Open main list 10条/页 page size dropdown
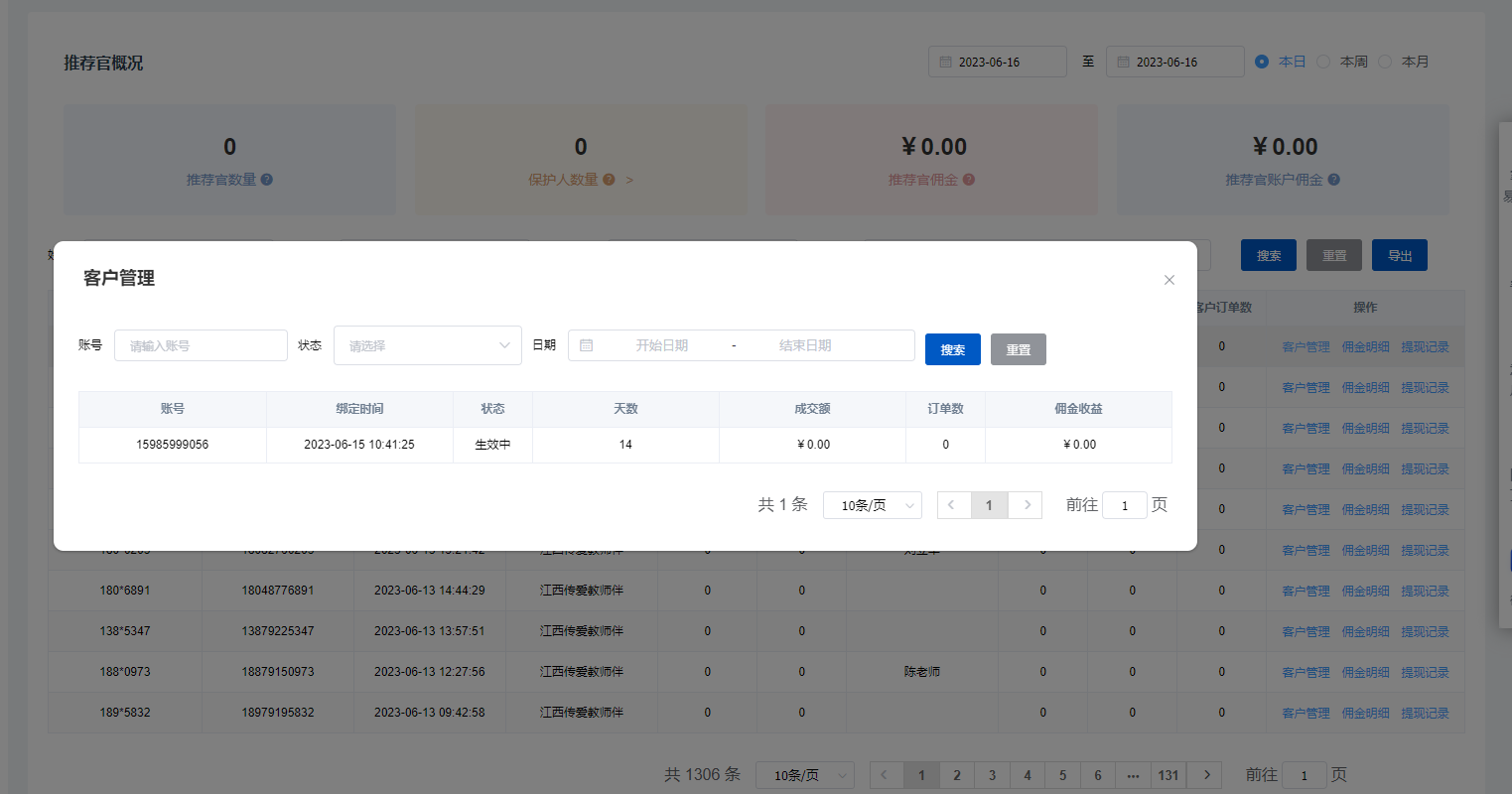The height and width of the screenshot is (794, 1512). (805, 775)
